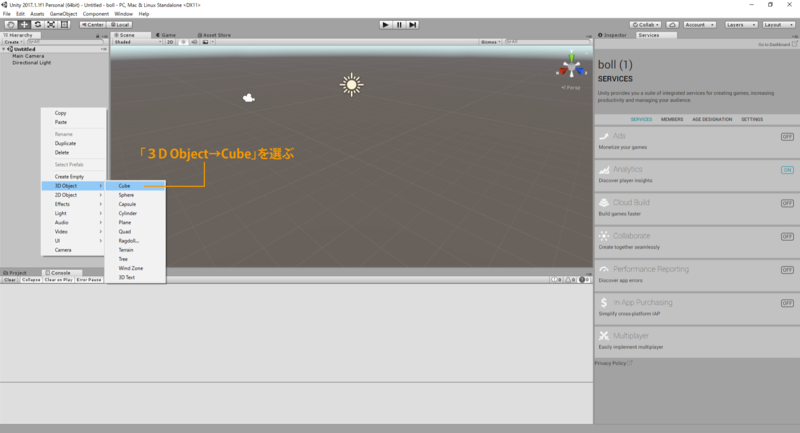Image resolution: width=800 pixels, height=433 pixels.
Task: Click the scene view search field
Action: click(x=546, y=42)
